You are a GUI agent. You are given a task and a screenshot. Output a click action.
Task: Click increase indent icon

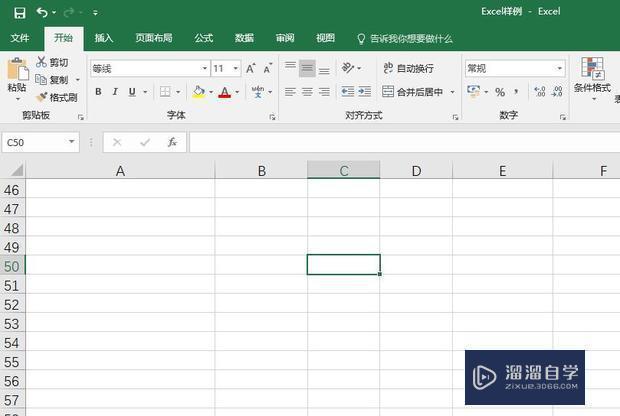tap(365, 92)
